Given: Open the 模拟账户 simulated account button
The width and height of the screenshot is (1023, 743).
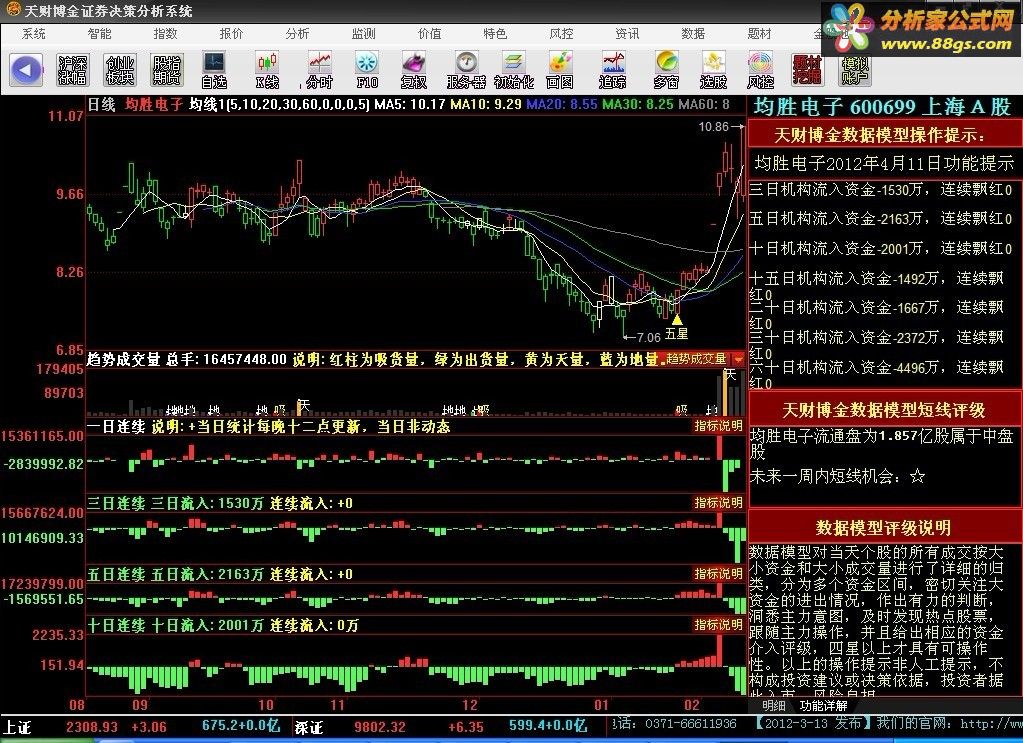Looking at the screenshot, I should click(855, 70).
